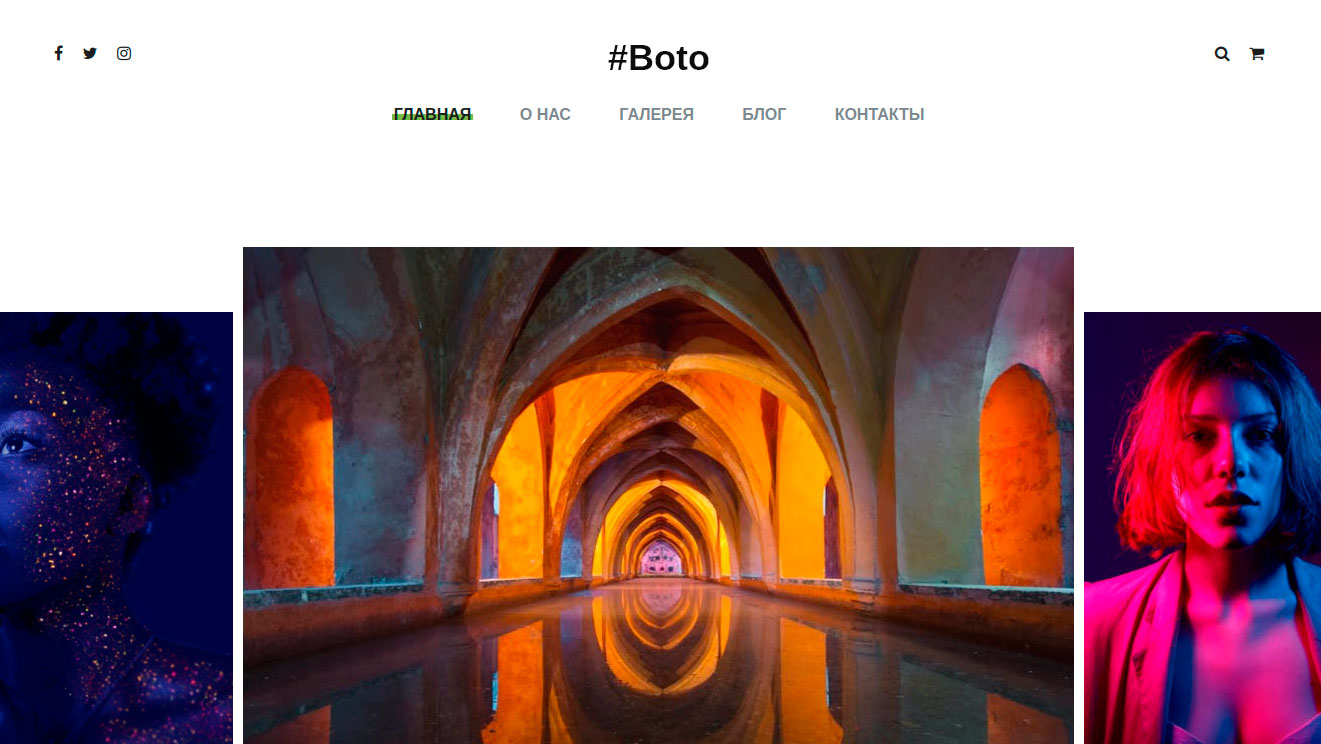The image size is (1321, 744).
Task: Open the Facebook social link
Action: click(x=59, y=53)
